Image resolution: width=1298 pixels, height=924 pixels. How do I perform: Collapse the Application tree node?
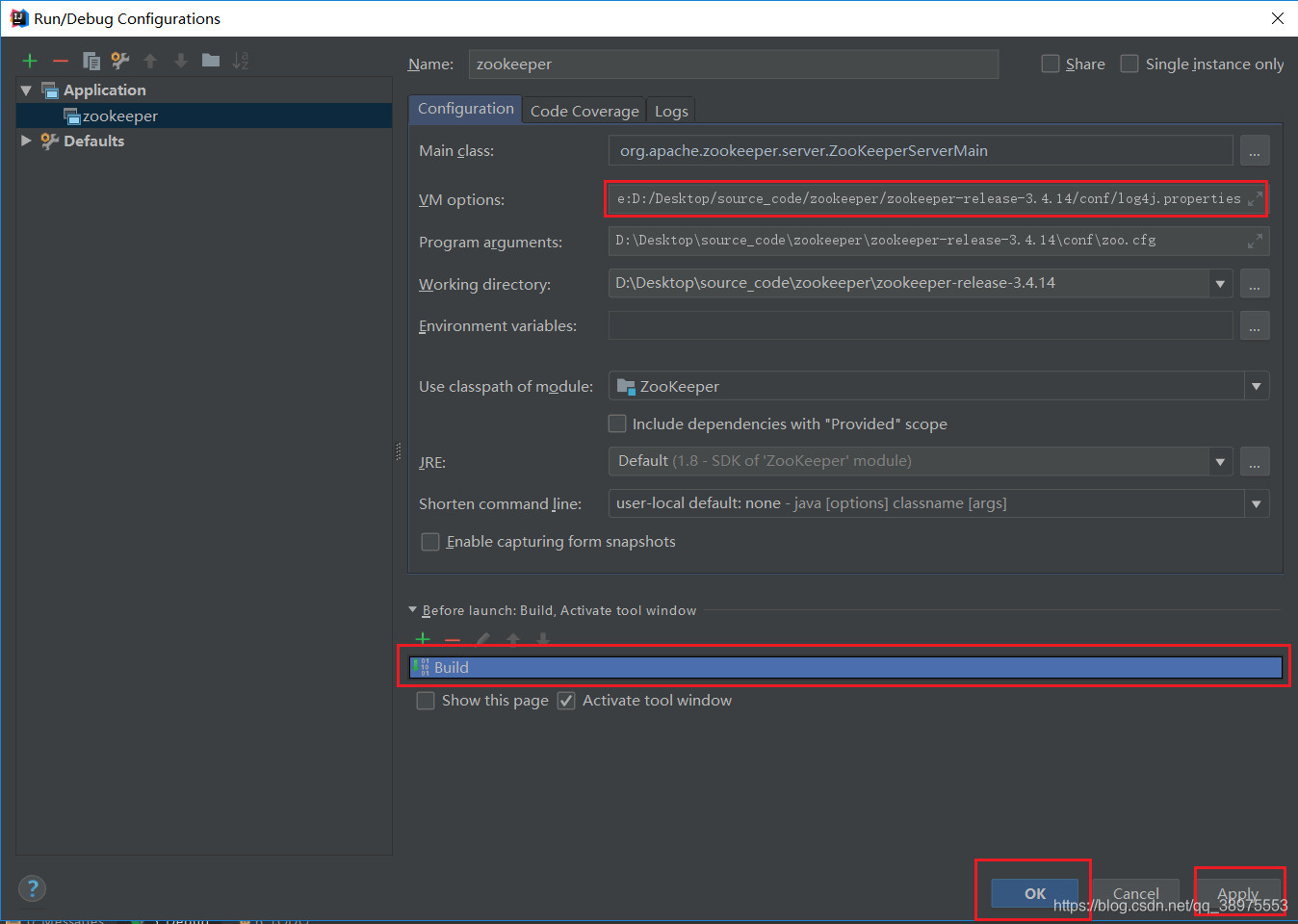pos(26,90)
